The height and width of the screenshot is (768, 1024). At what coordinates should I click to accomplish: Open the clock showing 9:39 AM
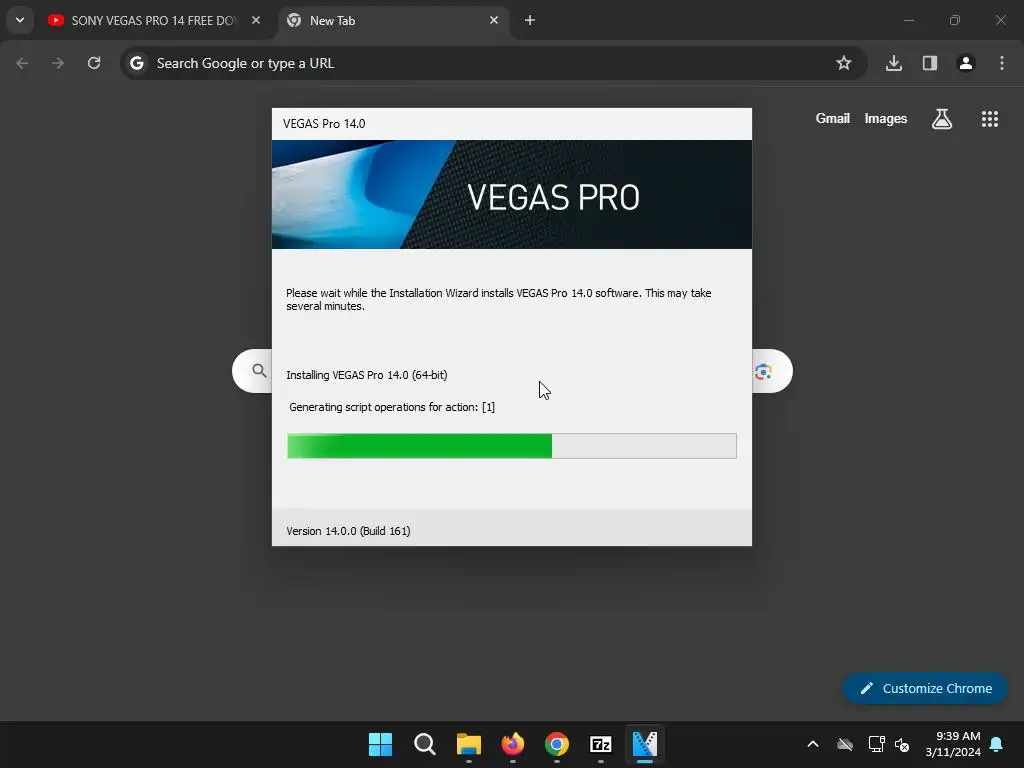(953, 744)
